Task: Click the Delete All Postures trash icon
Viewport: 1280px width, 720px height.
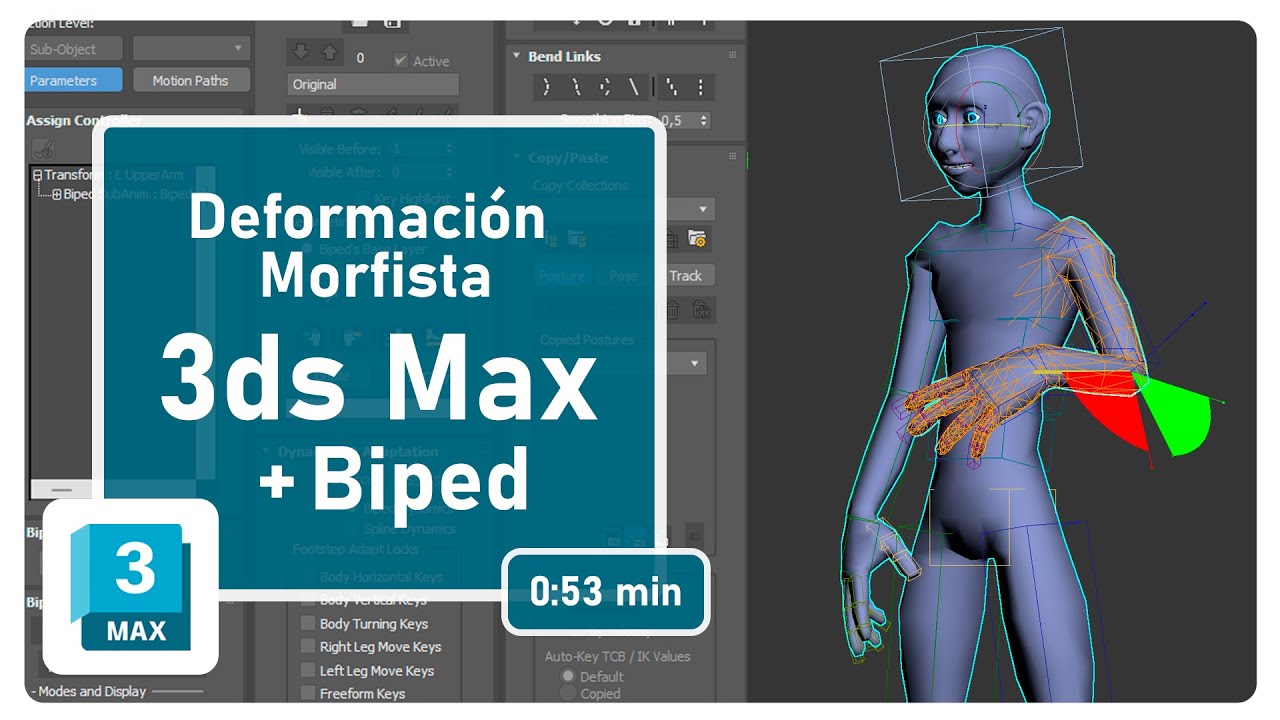Action: coord(701,310)
